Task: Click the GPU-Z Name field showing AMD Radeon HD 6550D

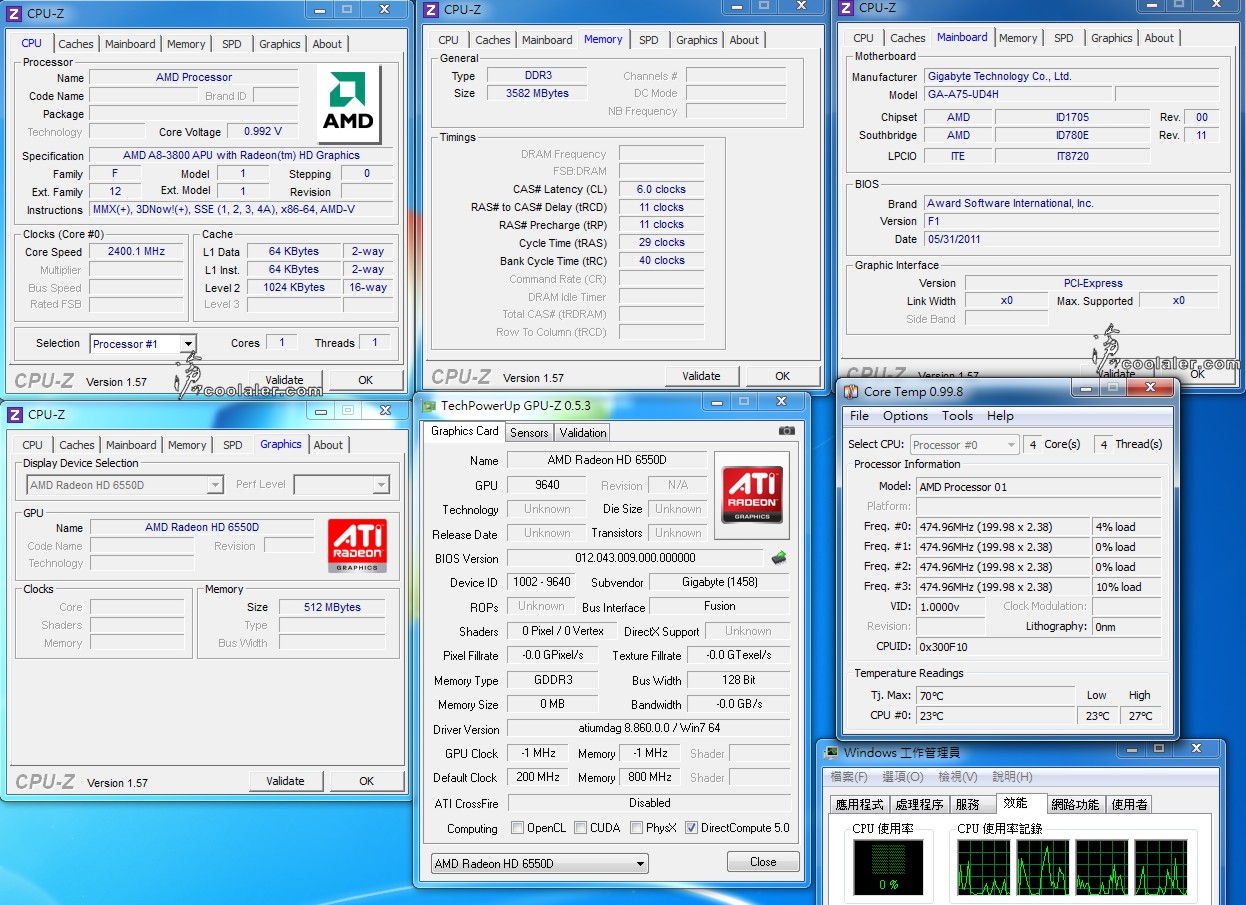Action: (x=606, y=460)
